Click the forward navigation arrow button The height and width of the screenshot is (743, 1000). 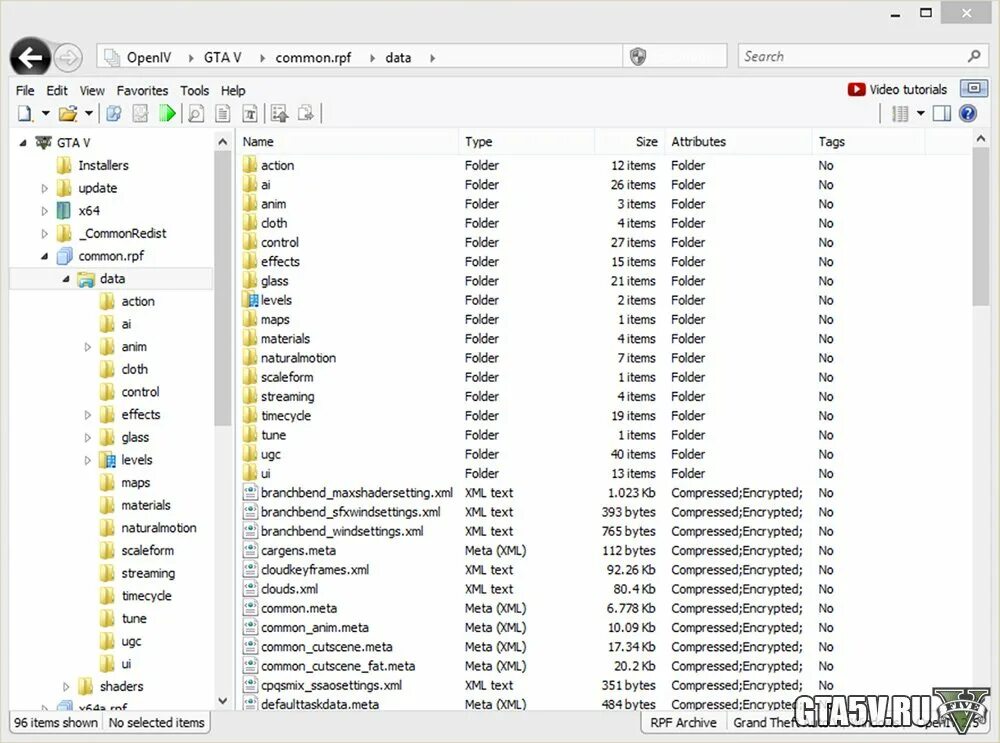click(x=68, y=58)
